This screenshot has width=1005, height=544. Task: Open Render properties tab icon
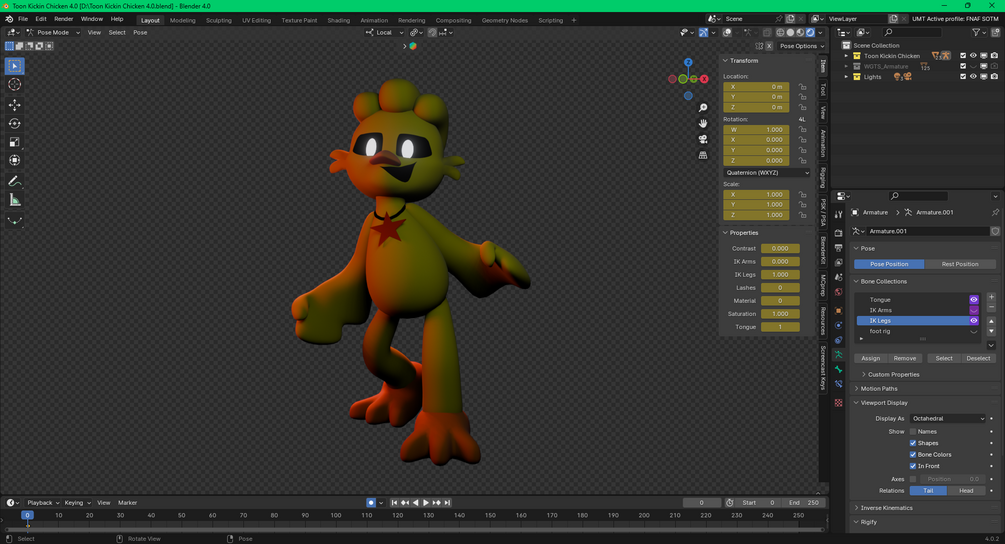[x=838, y=233]
